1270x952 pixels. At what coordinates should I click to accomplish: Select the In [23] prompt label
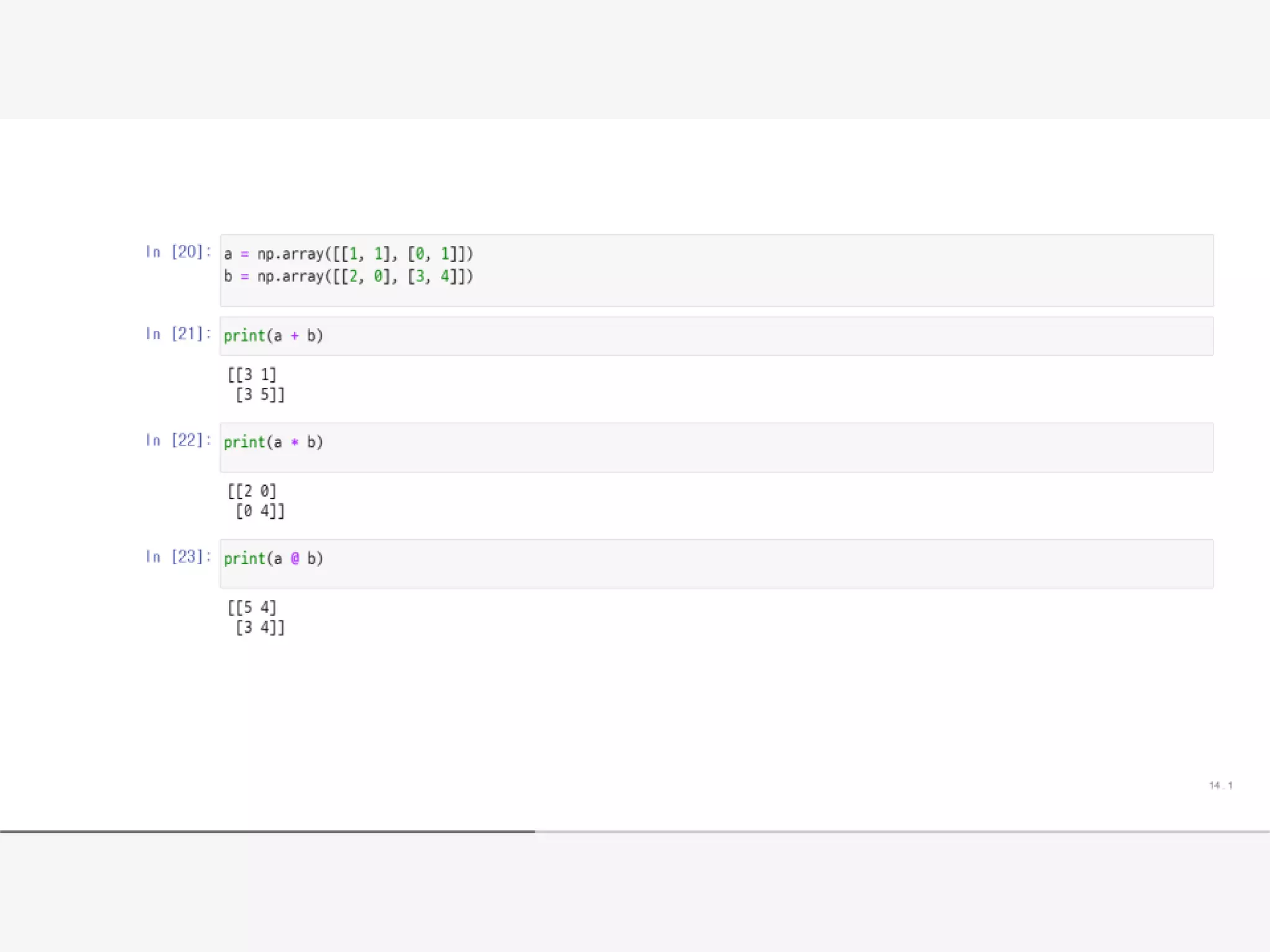(179, 557)
